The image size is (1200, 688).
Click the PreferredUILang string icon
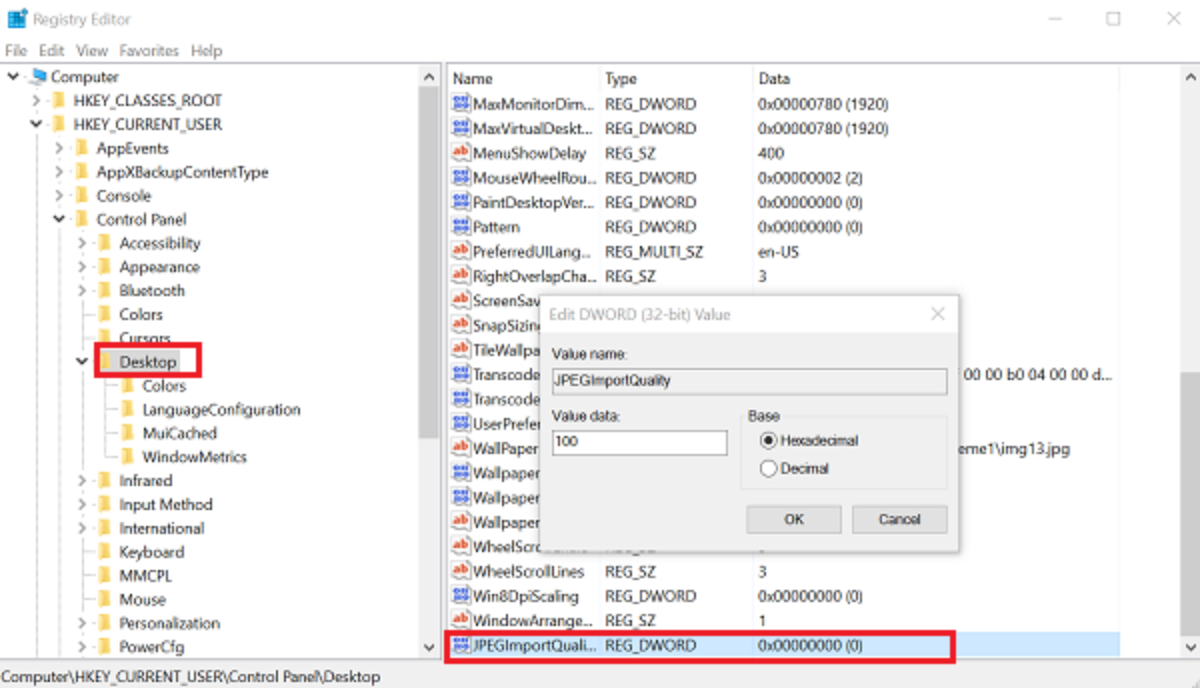pyautogui.click(x=461, y=251)
